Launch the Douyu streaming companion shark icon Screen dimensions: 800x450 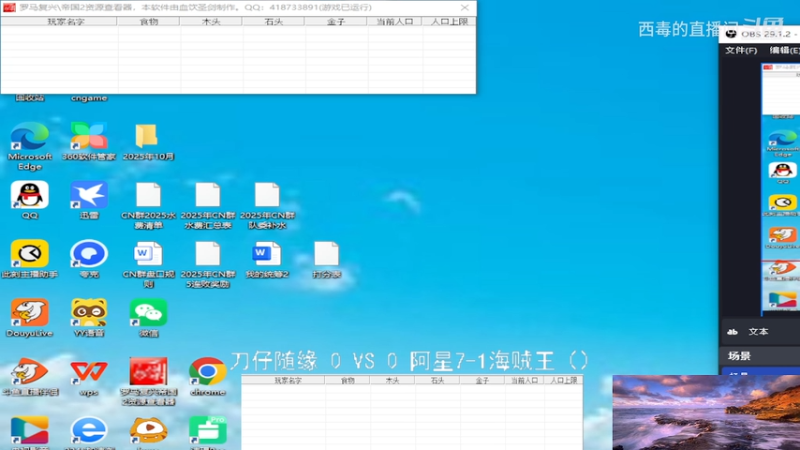point(30,377)
